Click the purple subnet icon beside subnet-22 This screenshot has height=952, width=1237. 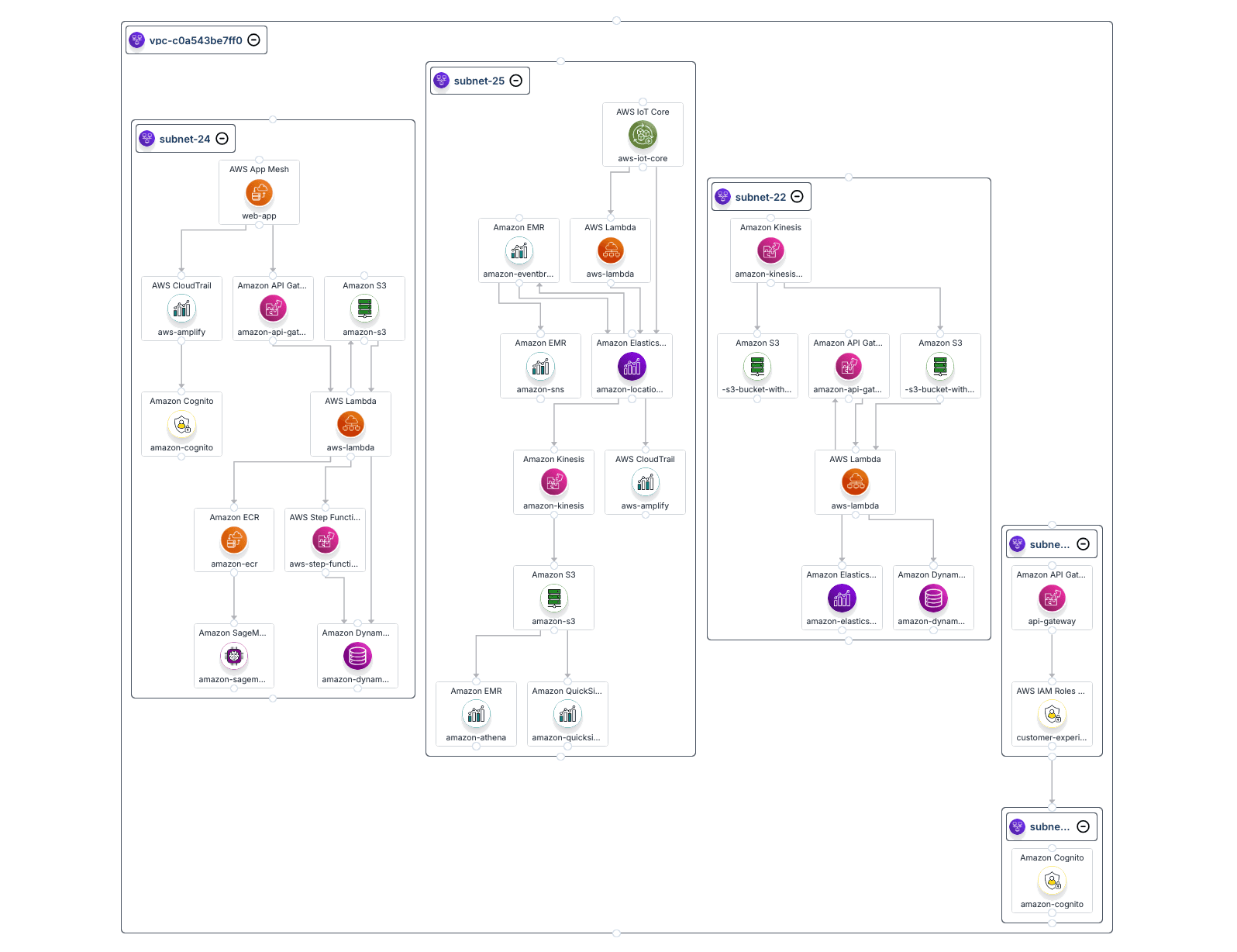click(x=723, y=197)
